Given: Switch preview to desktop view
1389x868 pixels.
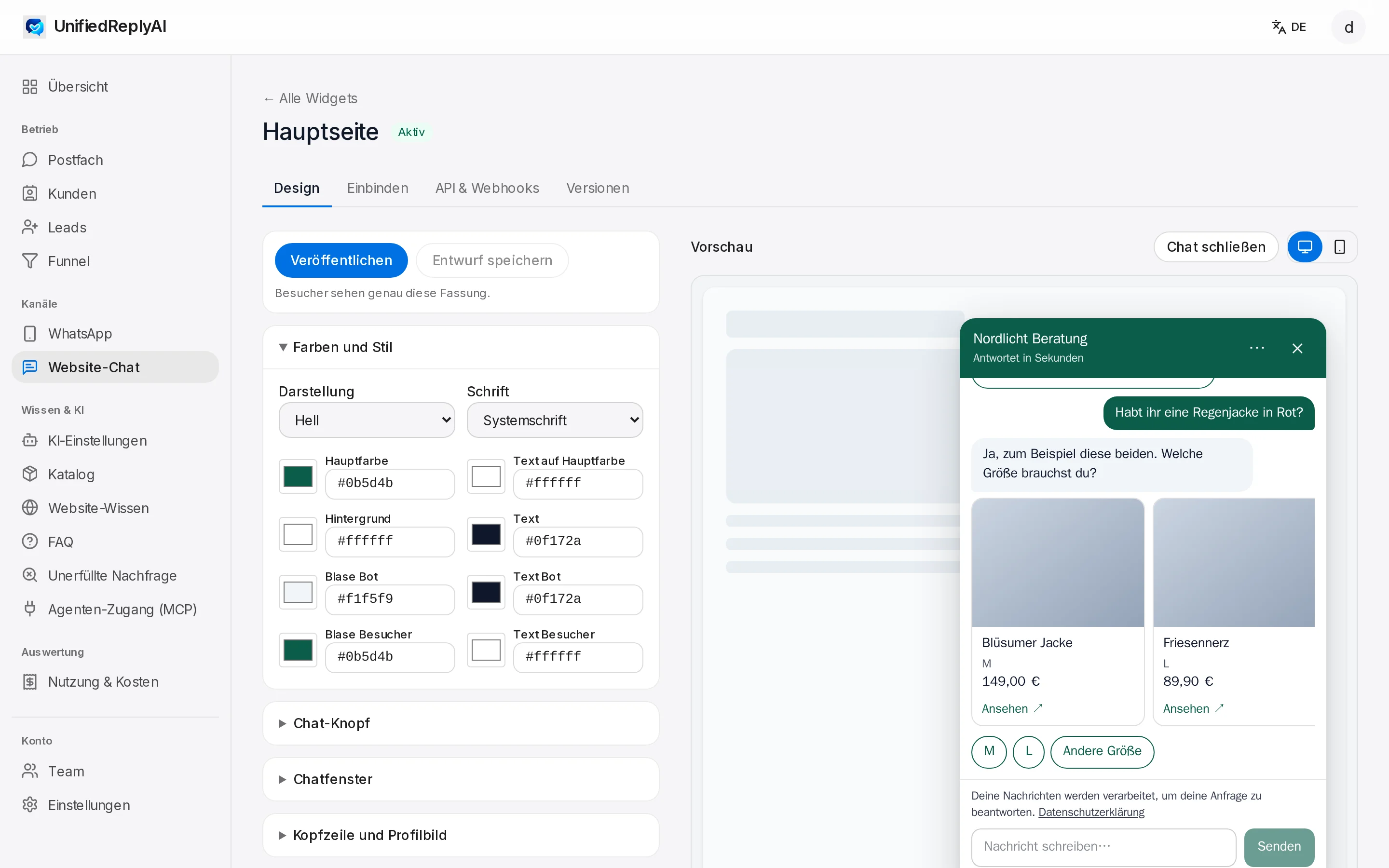Looking at the screenshot, I should [x=1305, y=247].
